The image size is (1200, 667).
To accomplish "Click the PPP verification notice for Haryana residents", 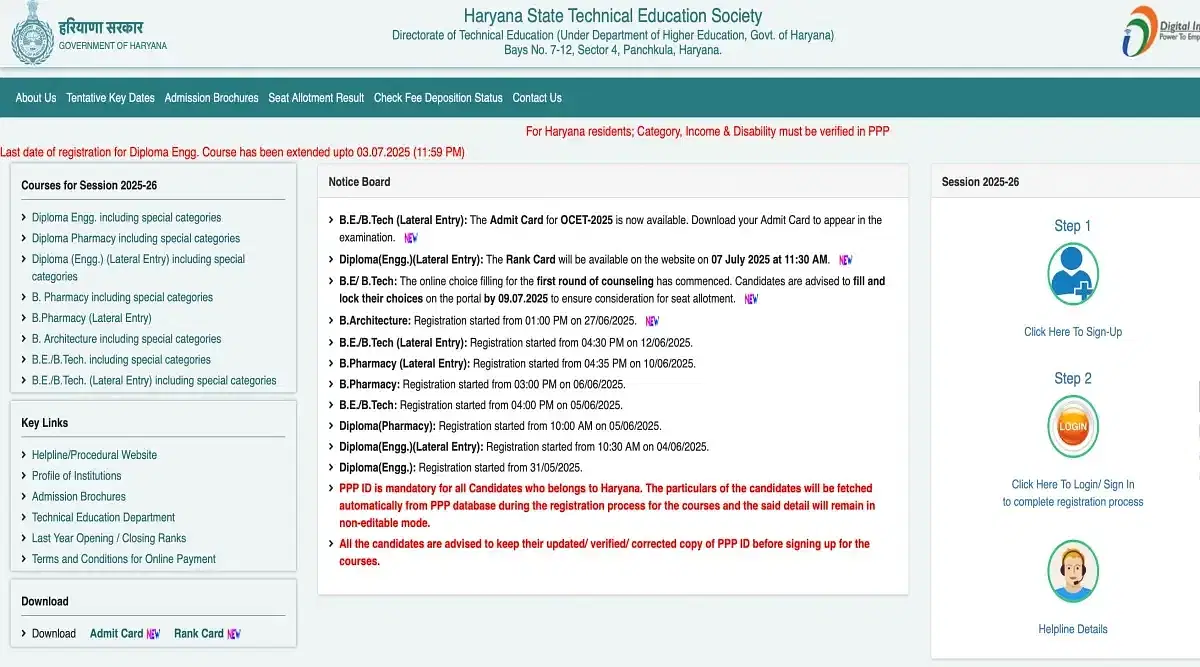I will click(707, 131).
